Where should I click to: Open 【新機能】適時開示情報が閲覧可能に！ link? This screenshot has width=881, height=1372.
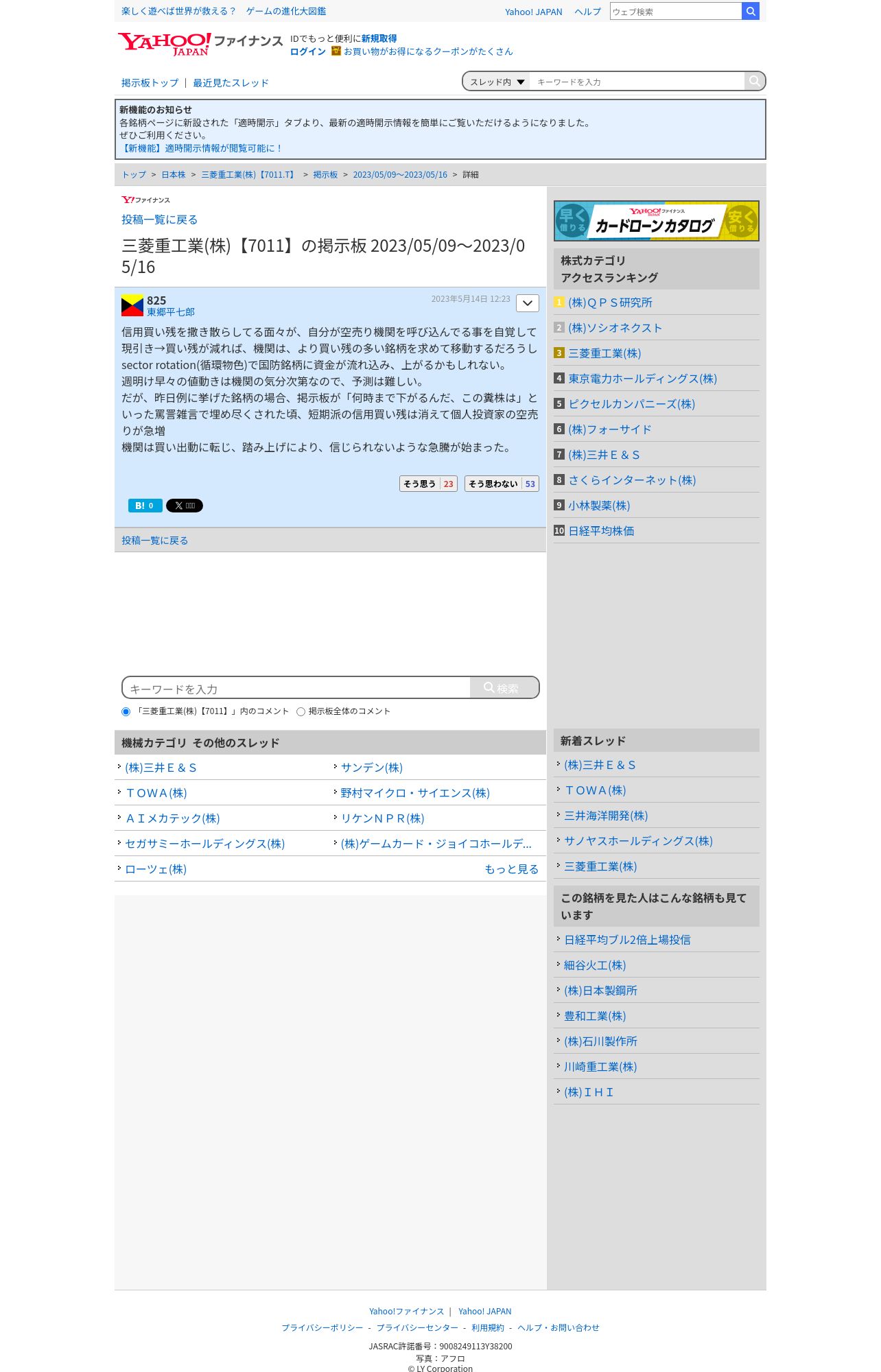tap(200, 148)
